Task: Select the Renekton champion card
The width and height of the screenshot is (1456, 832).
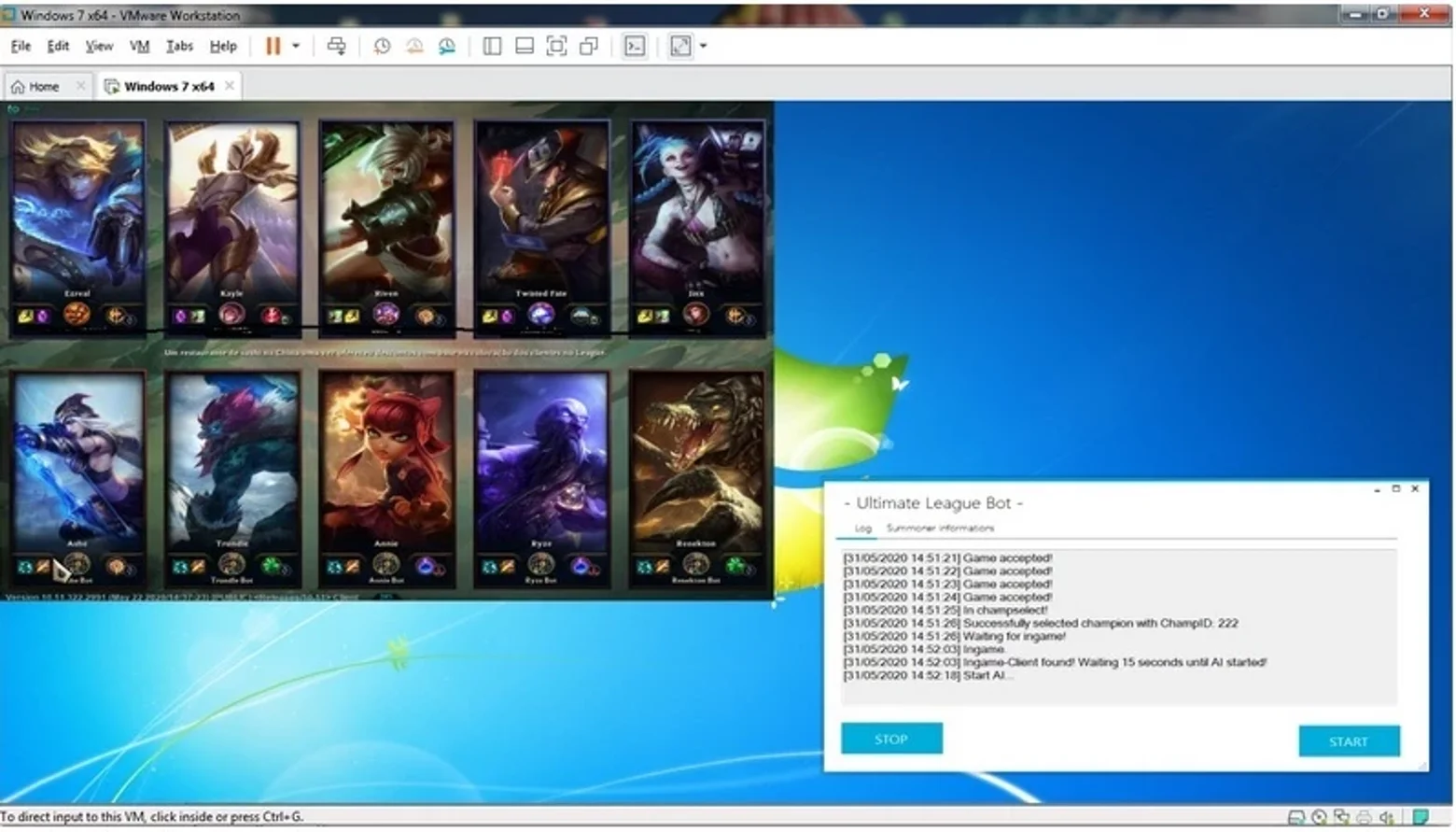Action: [x=696, y=478]
